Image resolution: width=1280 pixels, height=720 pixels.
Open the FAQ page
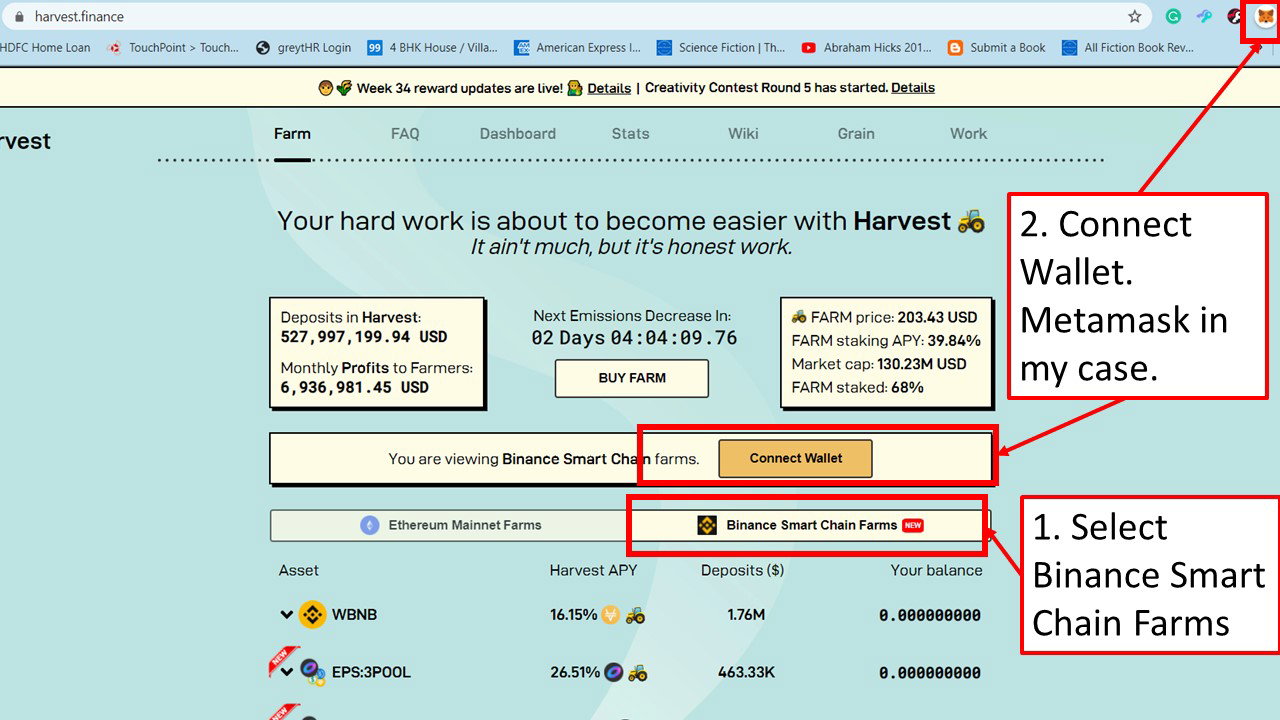(405, 134)
